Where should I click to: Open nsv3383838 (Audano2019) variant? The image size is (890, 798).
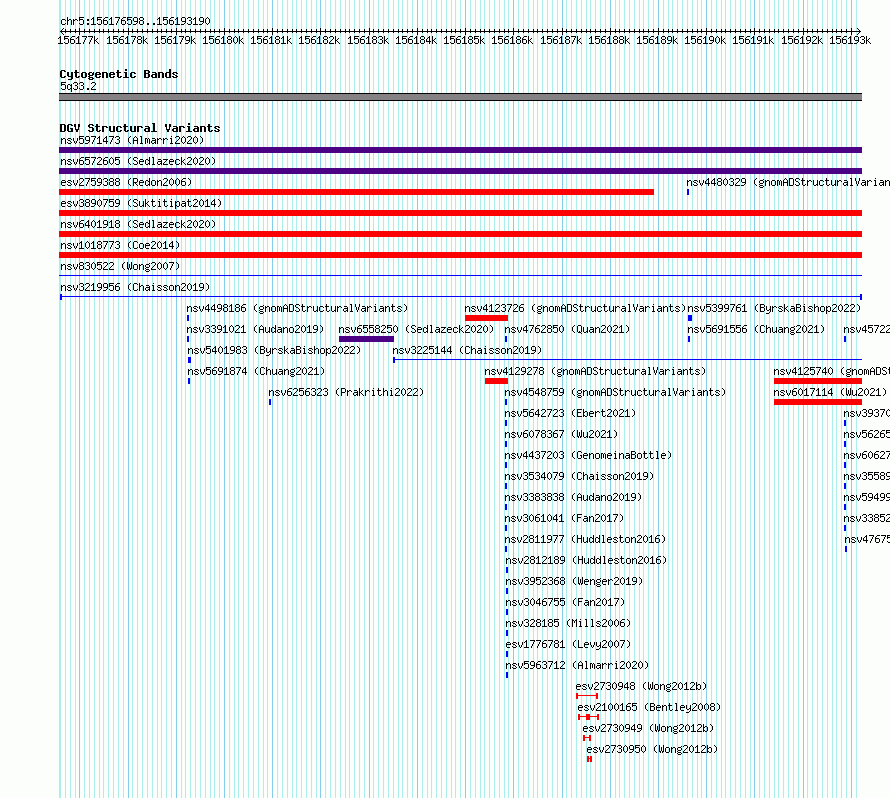[573, 497]
